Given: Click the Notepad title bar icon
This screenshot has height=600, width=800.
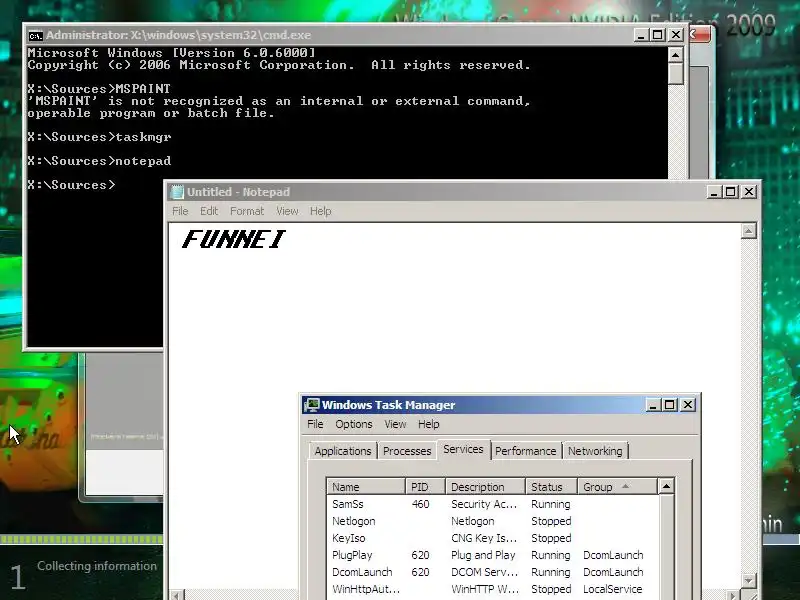Looking at the screenshot, I should pos(177,192).
